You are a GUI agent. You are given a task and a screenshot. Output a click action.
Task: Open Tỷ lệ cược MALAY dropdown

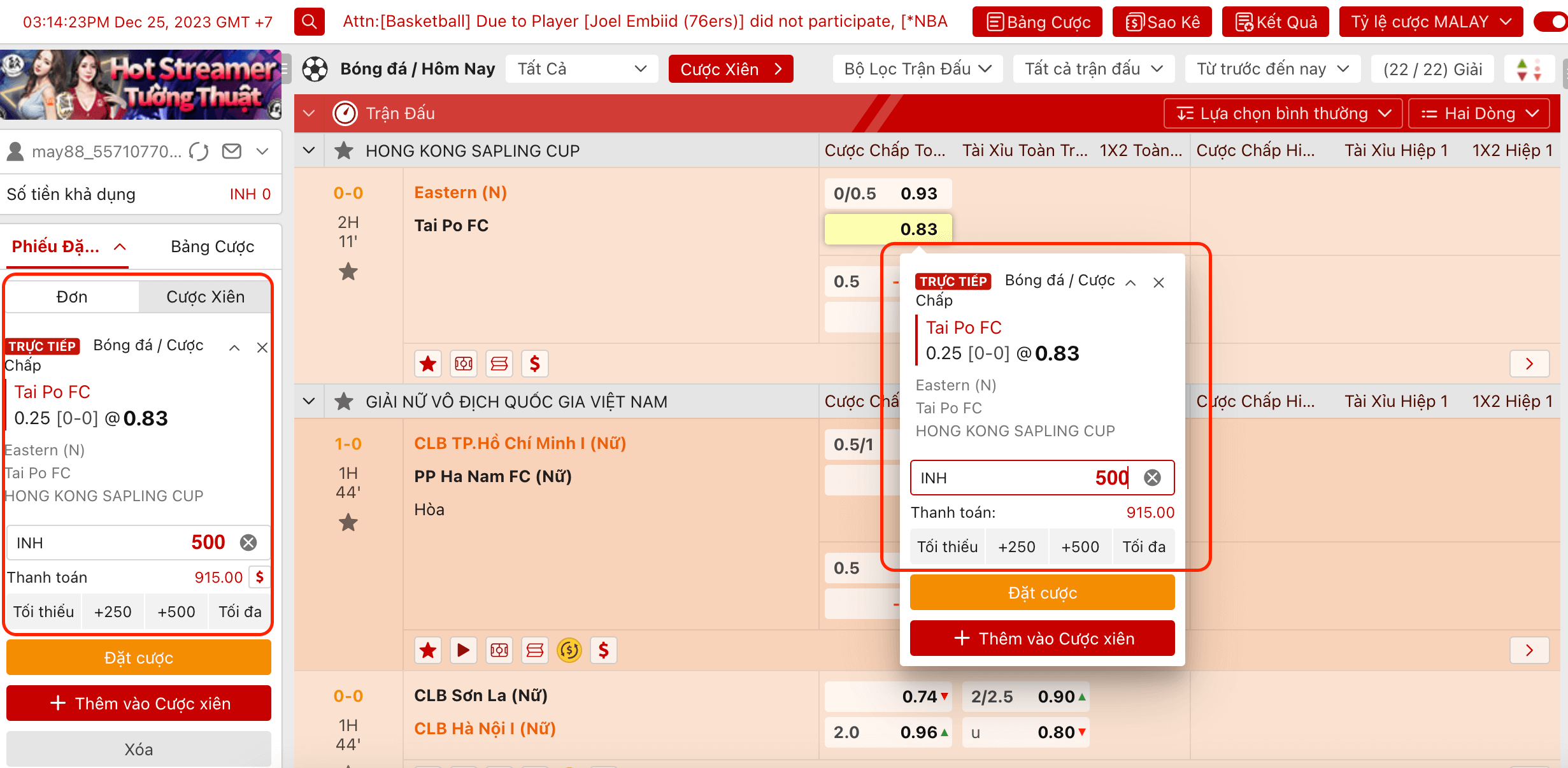click(x=1430, y=22)
